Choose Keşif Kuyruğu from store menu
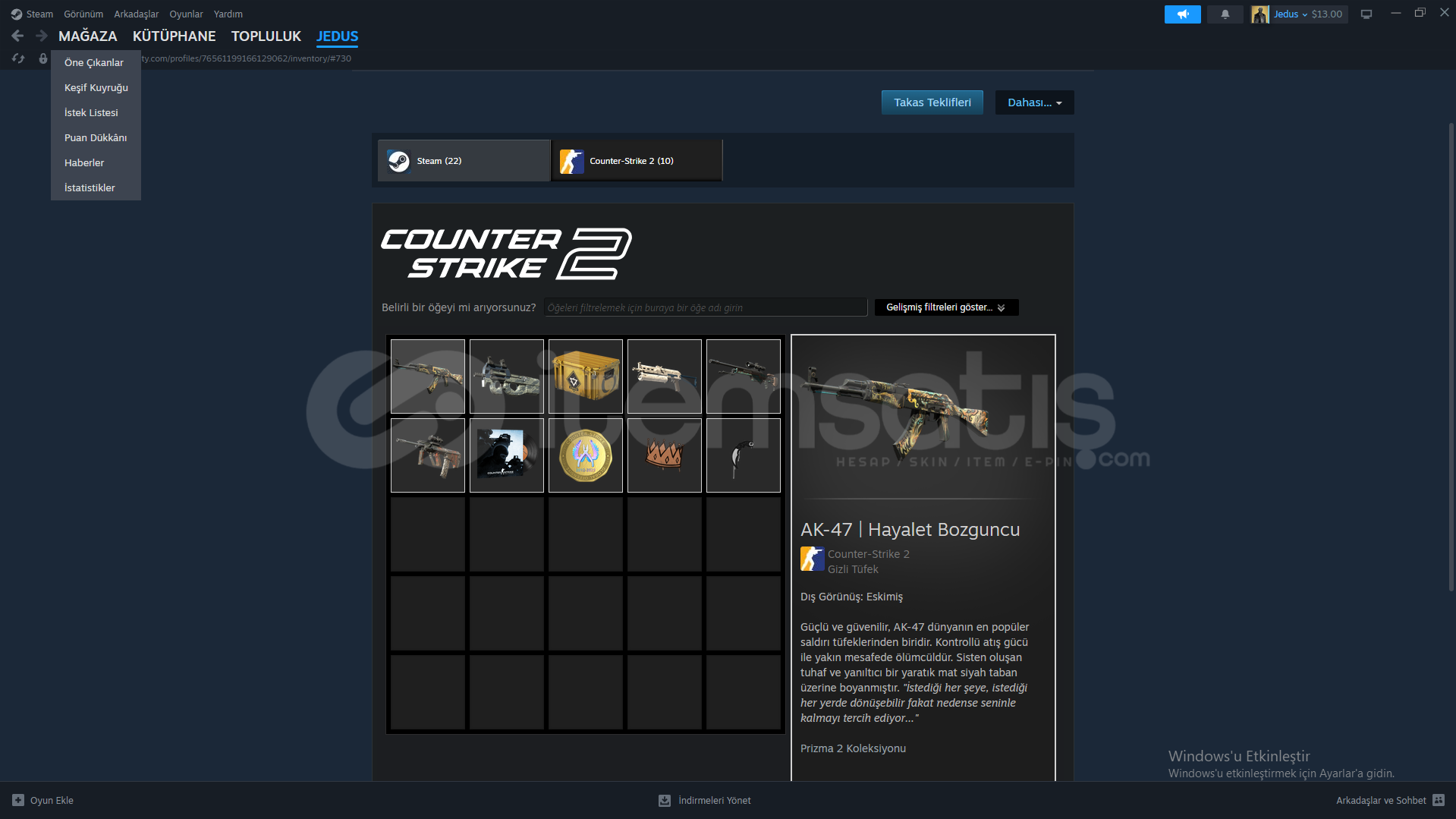The height and width of the screenshot is (819, 1456). pyautogui.click(x=96, y=87)
